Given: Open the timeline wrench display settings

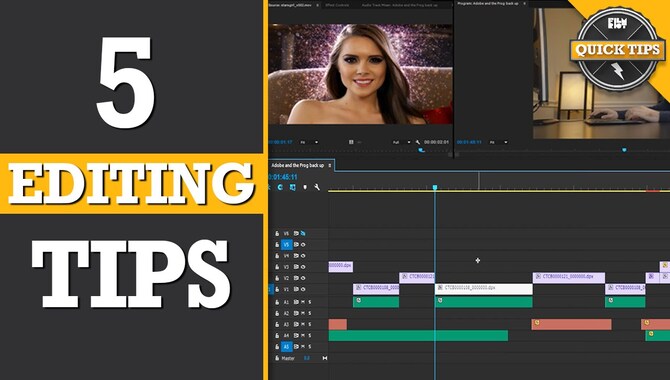Looking at the screenshot, I should (317, 187).
